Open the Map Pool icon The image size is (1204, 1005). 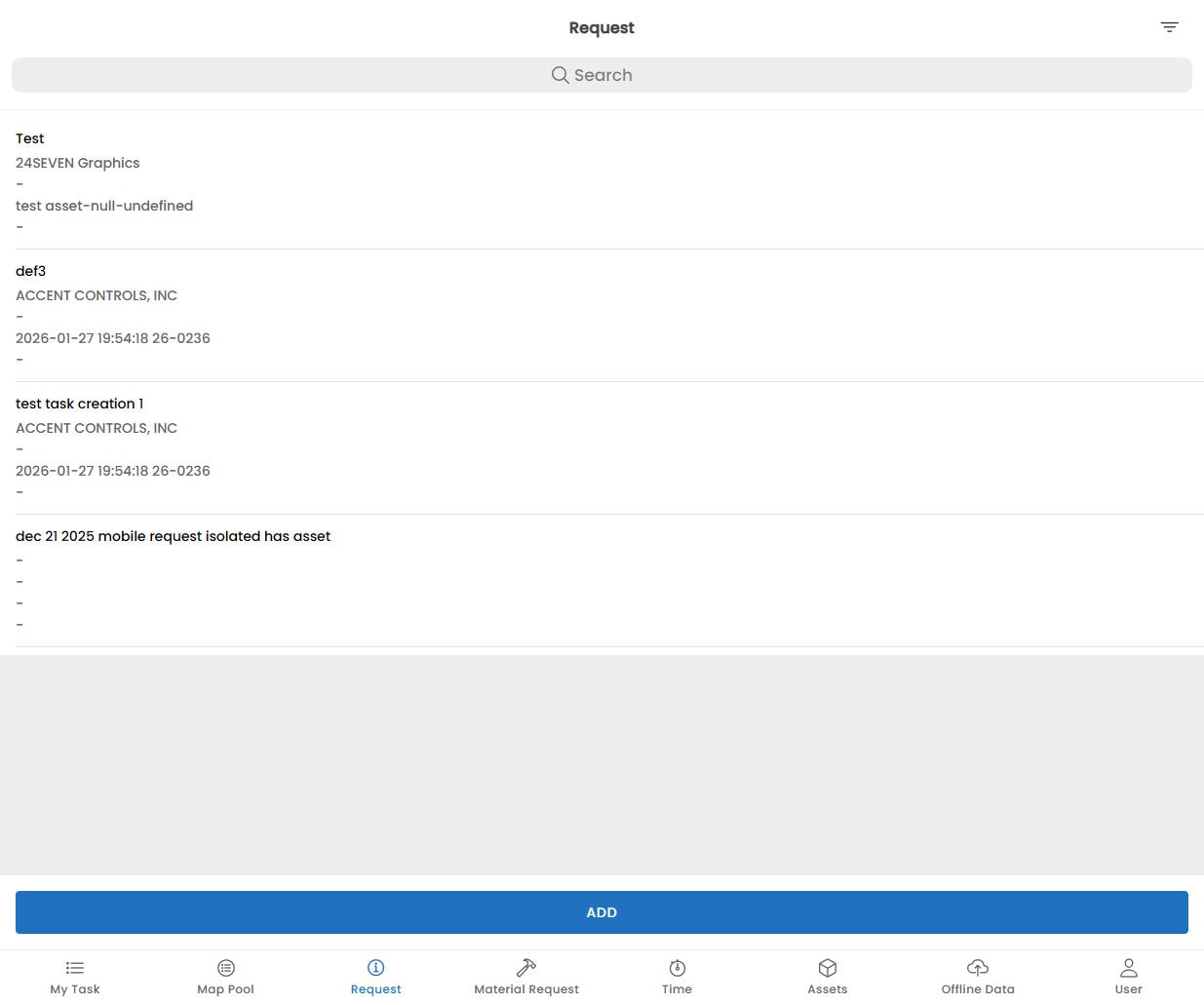226,968
